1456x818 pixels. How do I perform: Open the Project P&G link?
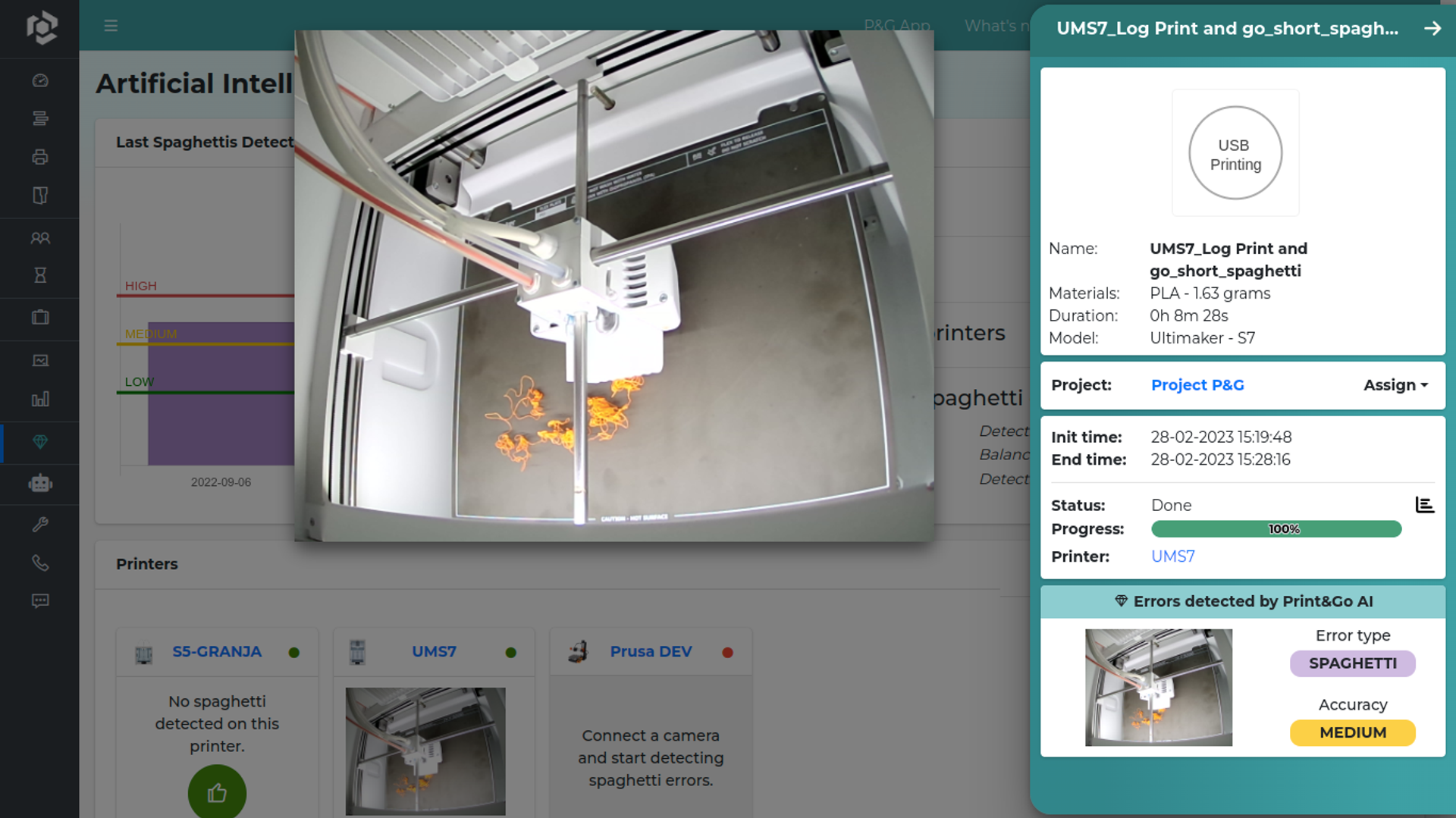click(x=1197, y=385)
